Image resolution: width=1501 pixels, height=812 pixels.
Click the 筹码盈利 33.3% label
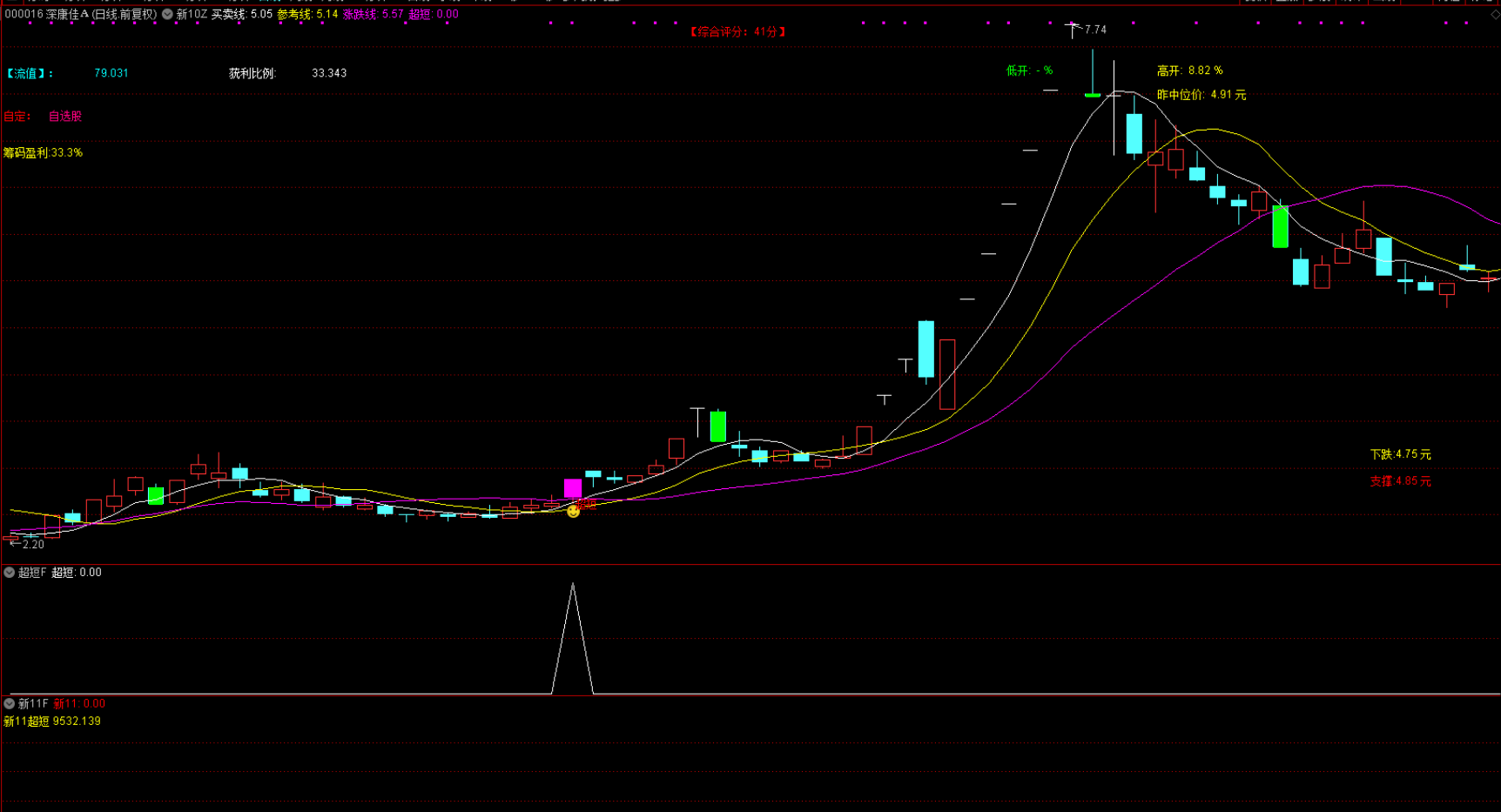[43, 153]
